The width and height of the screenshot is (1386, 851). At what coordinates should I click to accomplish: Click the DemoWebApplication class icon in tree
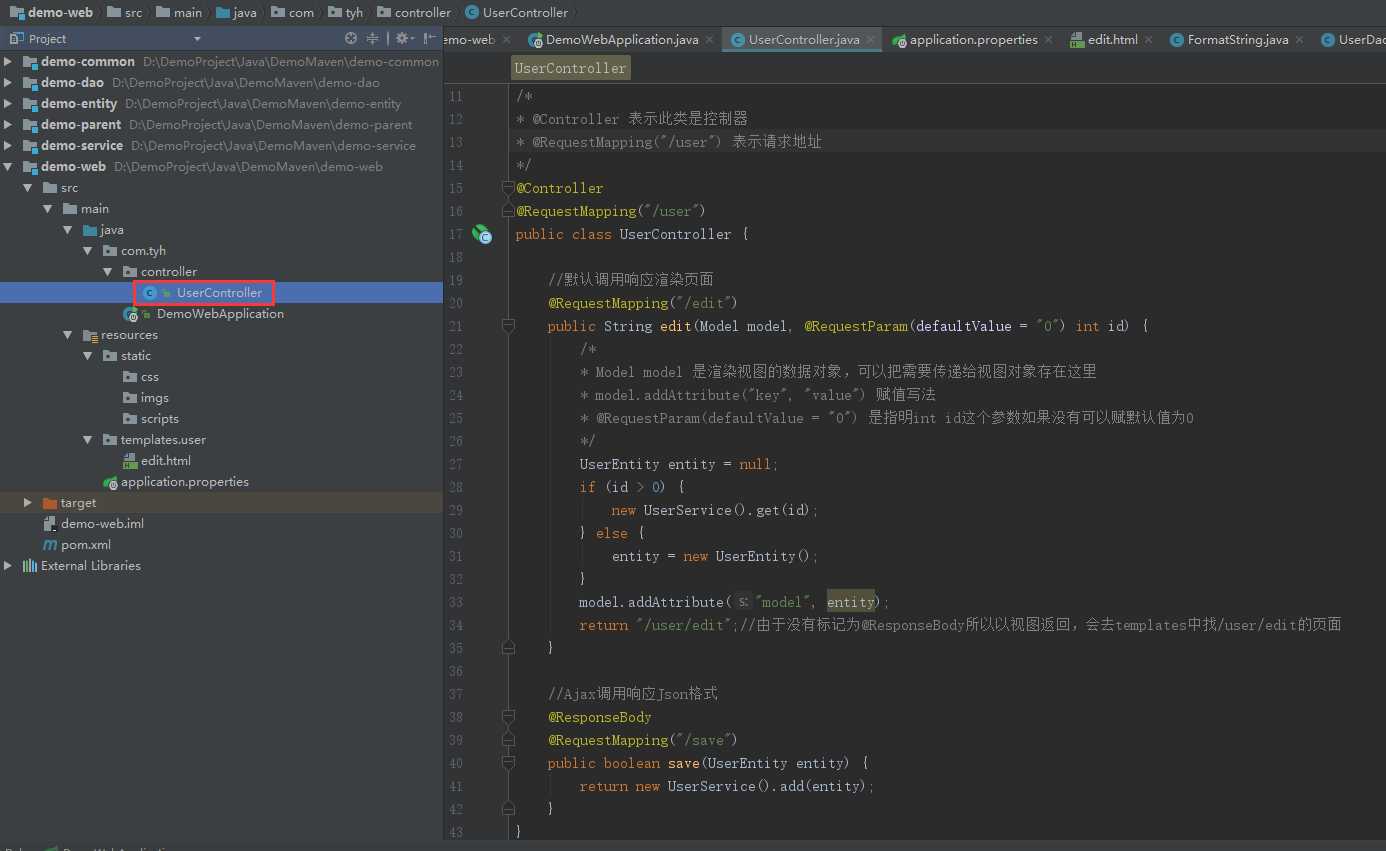(132, 314)
